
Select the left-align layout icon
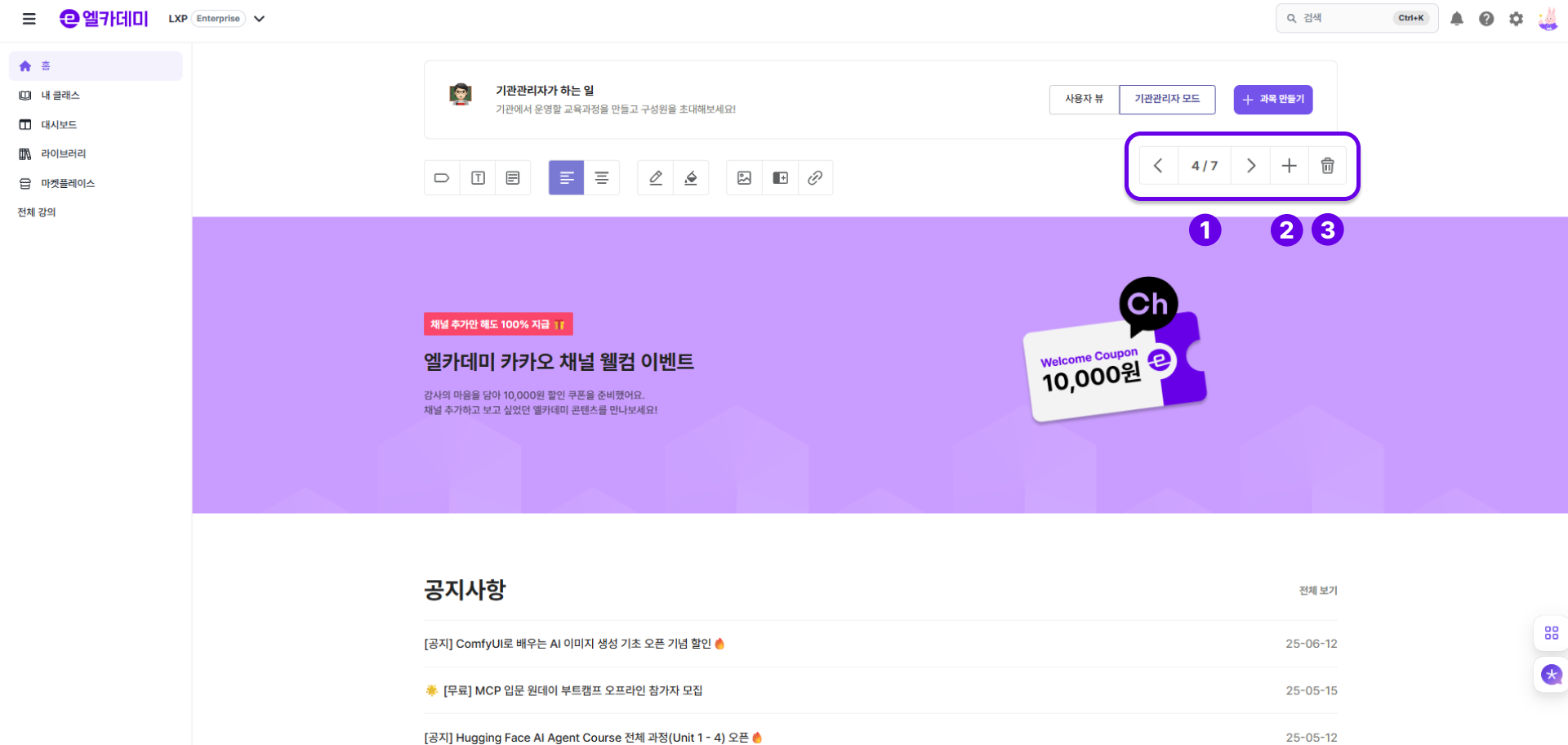[x=567, y=178]
